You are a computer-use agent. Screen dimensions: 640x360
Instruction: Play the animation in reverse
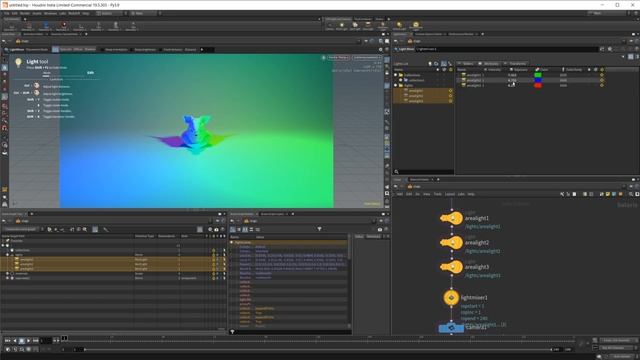coord(15,340)
